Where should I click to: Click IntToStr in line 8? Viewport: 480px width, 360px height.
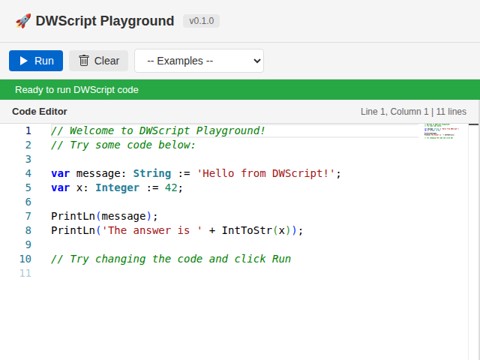[x=247, y=230]
